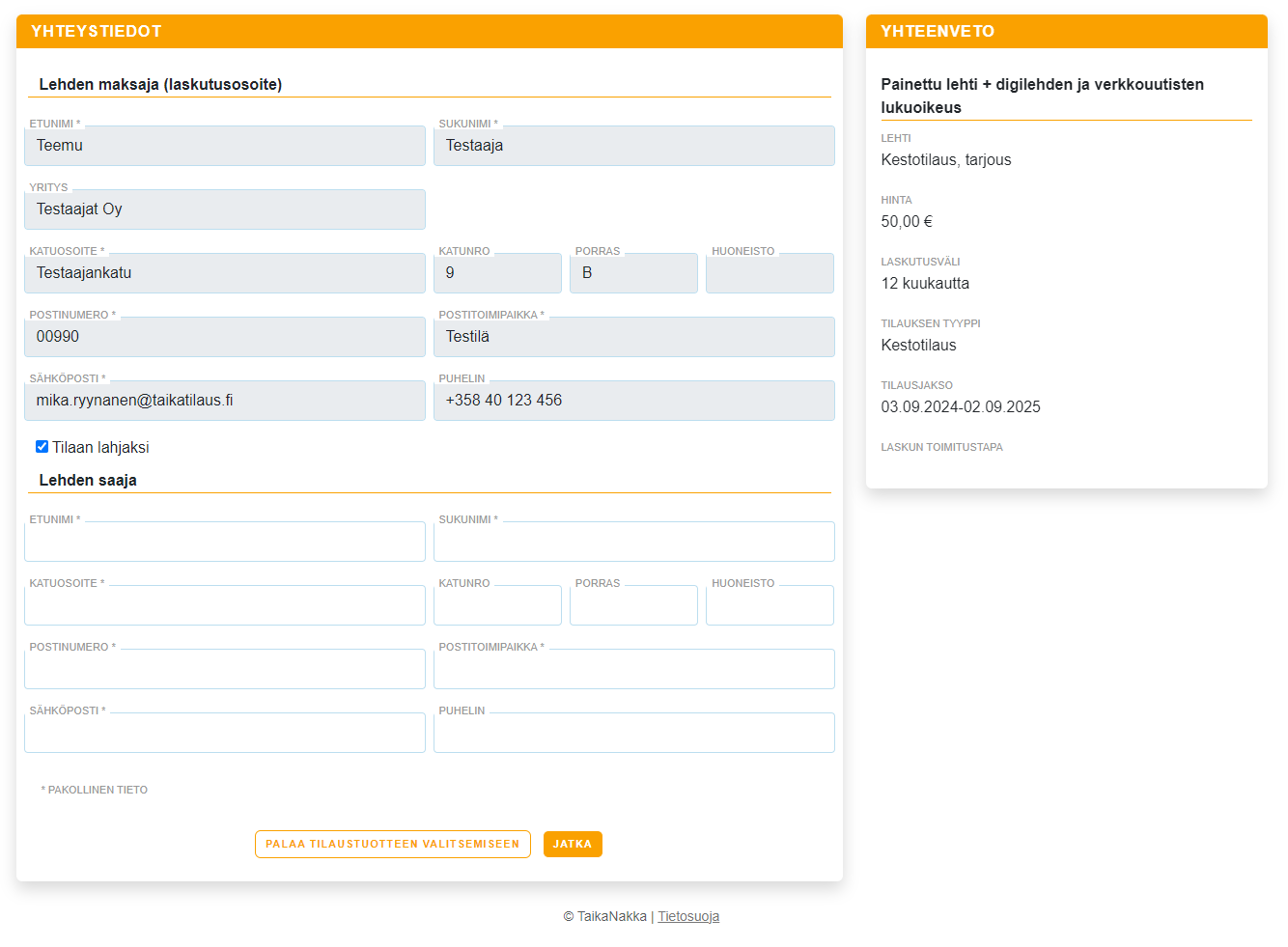Focus recipient's empty Huoneisto field
This screenshot has width=1288, height=947.
coord(770,605)
